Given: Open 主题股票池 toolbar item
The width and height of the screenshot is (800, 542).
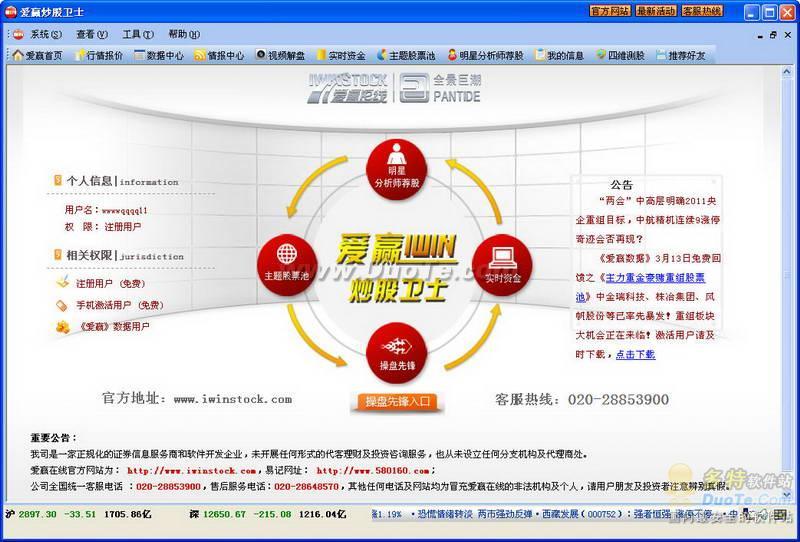Looking at the screenshot, I should coord(406,56).
